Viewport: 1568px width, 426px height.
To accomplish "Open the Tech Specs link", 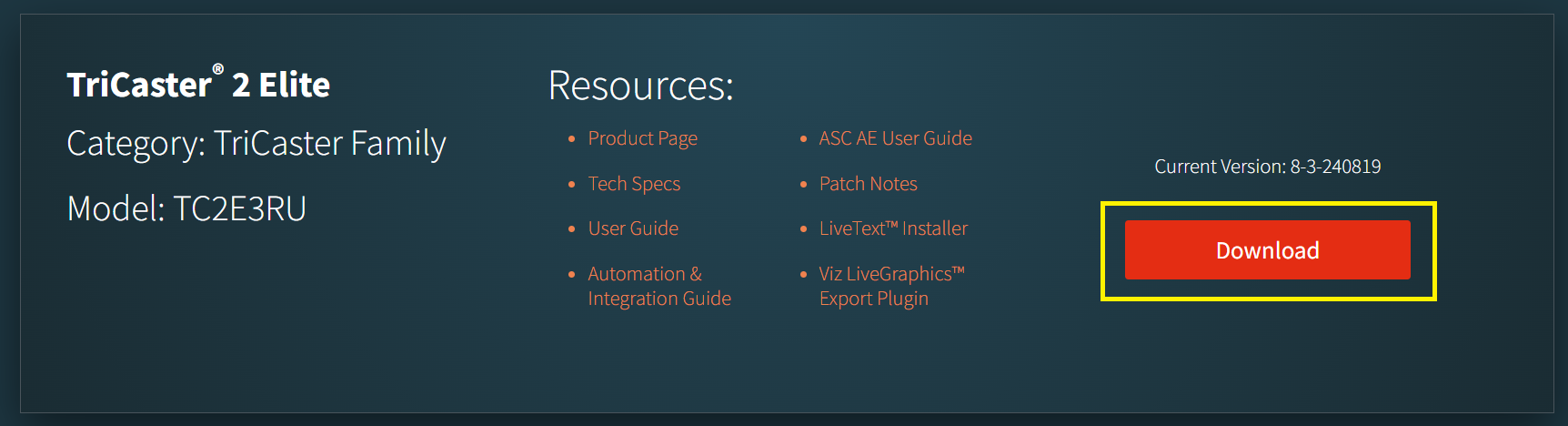I will click(634, 184).
